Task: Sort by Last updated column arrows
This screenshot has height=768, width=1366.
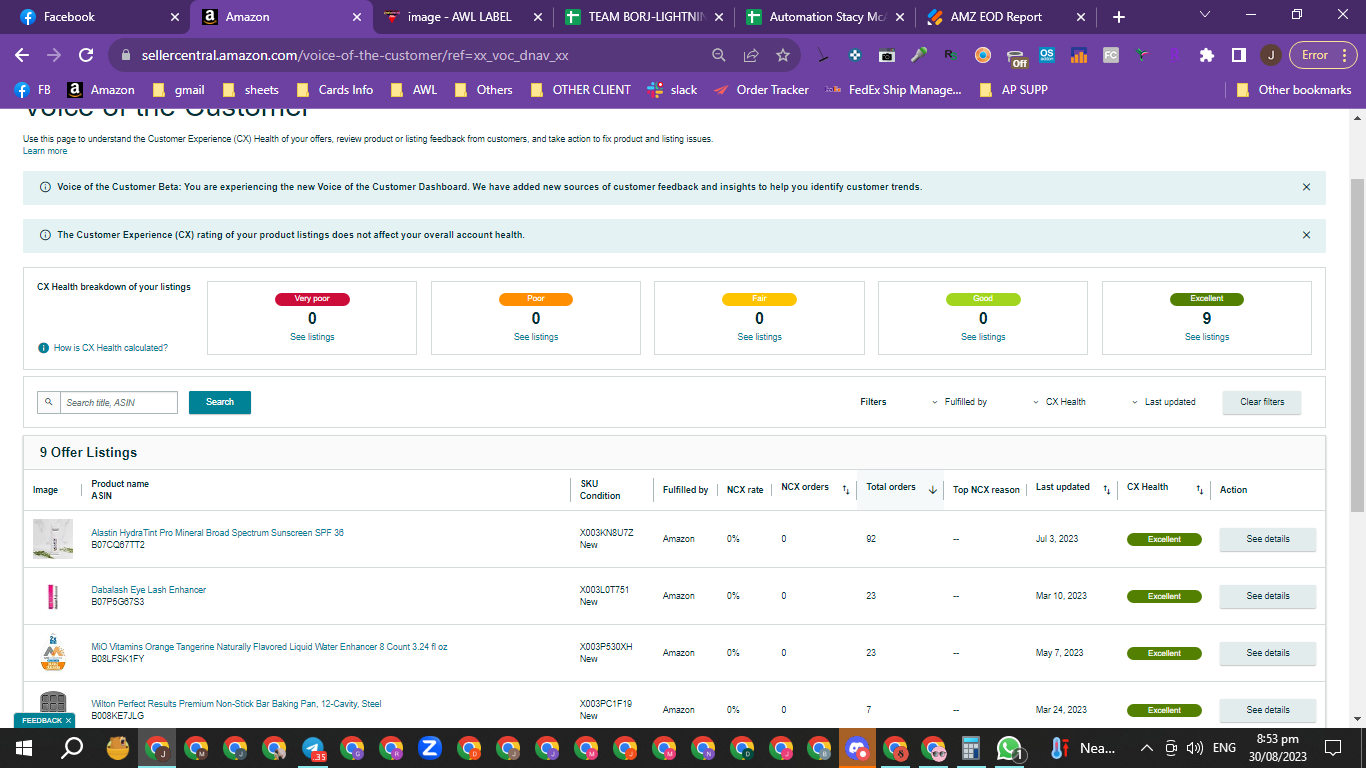Action: click(x=1107, y=489)
